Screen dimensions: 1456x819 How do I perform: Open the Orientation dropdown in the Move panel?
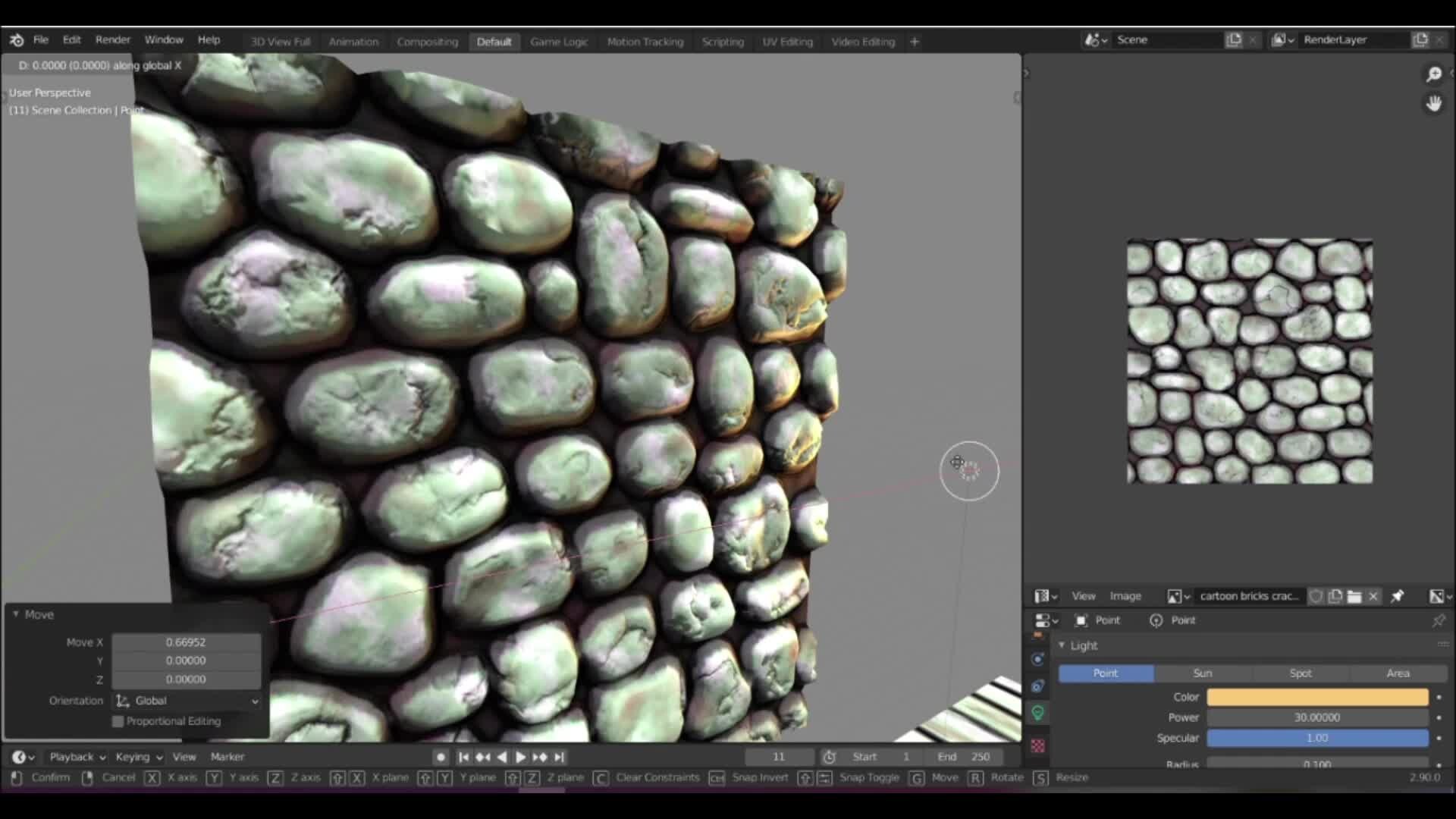click(x=186, y=701)
